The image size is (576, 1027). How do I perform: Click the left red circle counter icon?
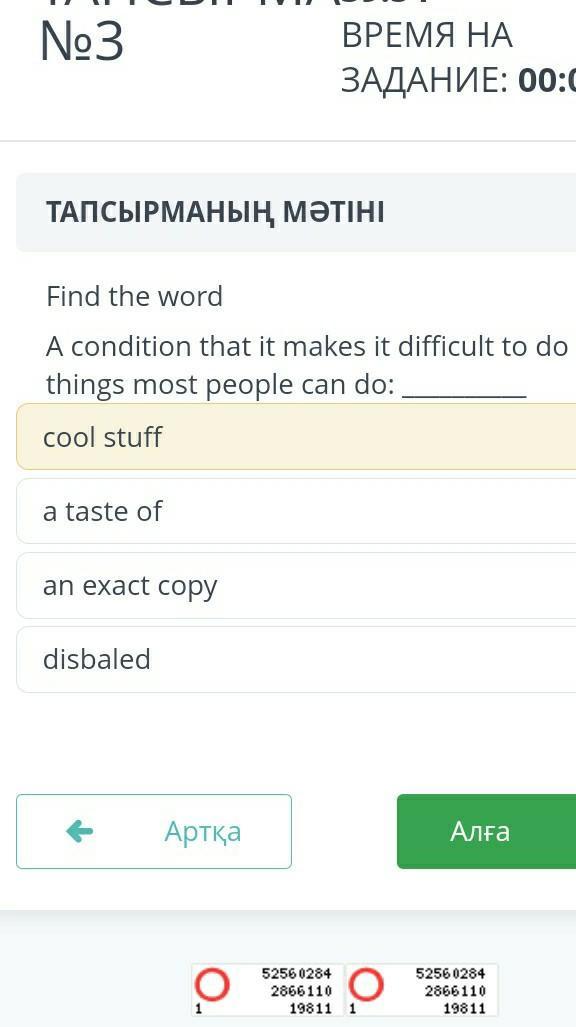tap(212, 985)
